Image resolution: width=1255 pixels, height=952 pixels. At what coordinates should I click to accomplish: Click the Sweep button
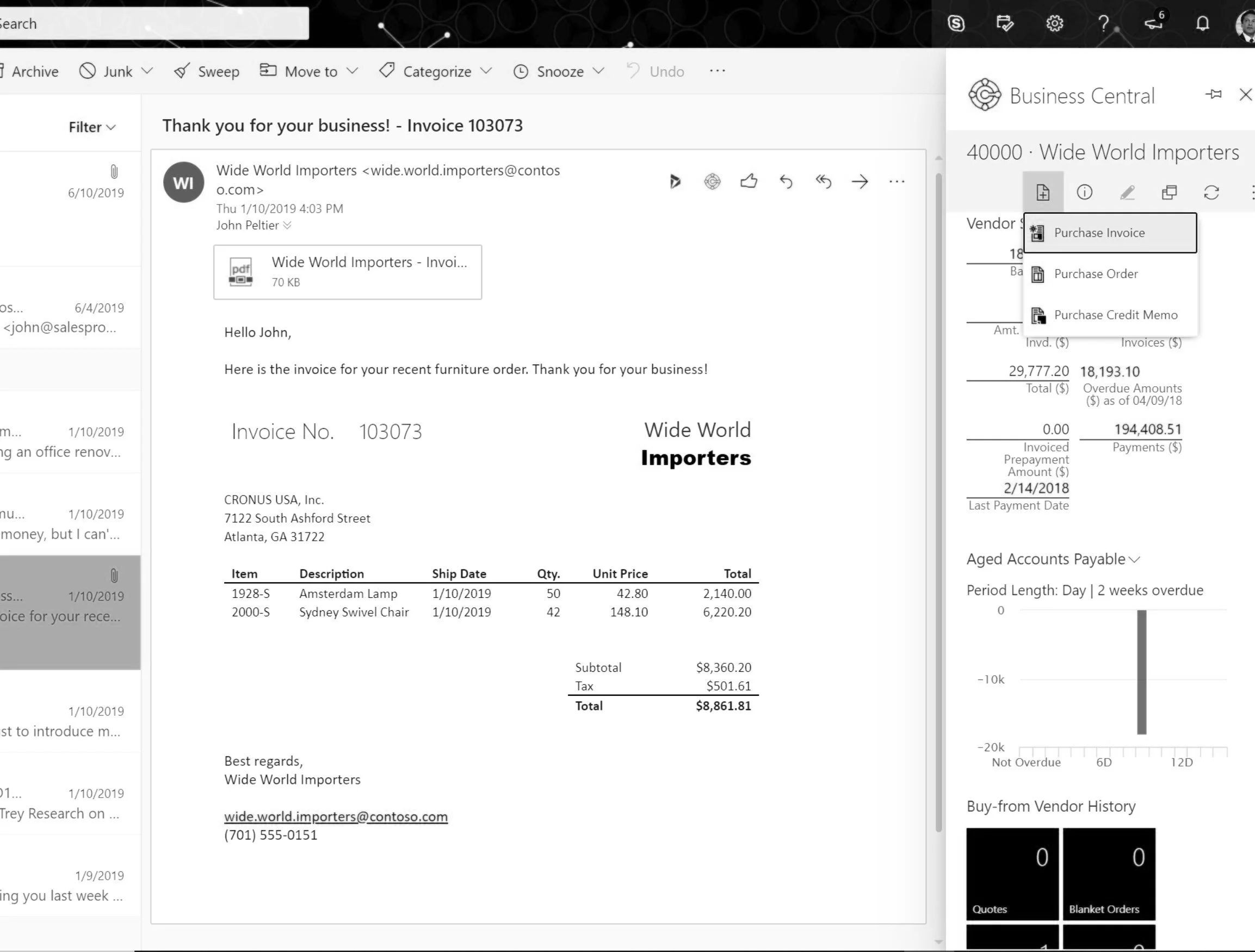click(x=207, y=71)
